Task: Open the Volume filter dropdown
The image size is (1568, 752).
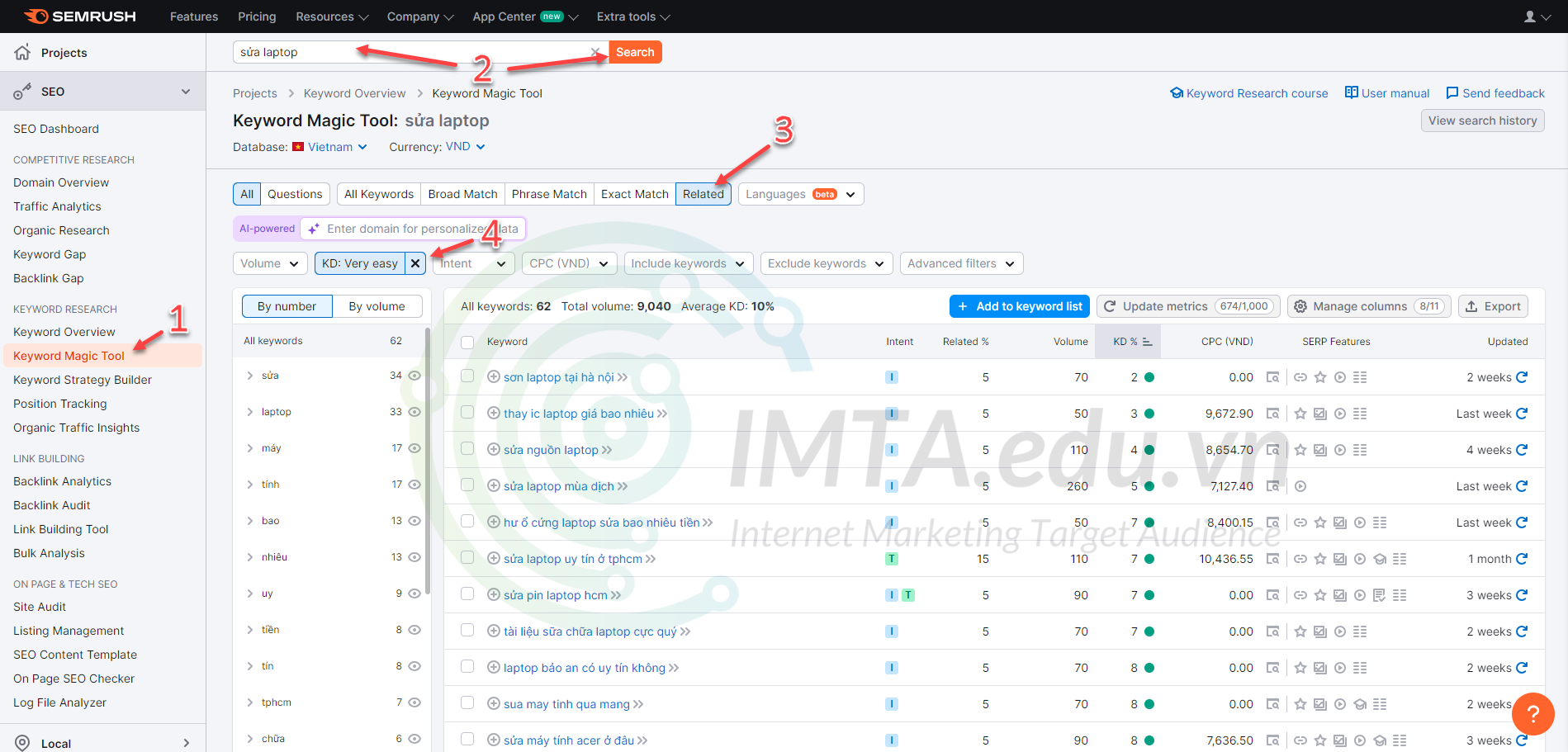Action: 270,263
